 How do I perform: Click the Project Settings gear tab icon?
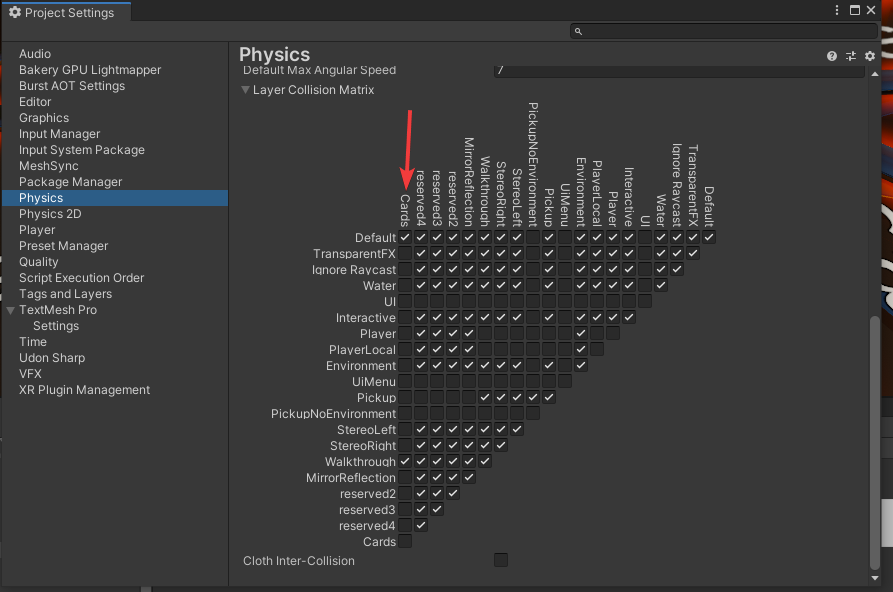tap(15, 12)
